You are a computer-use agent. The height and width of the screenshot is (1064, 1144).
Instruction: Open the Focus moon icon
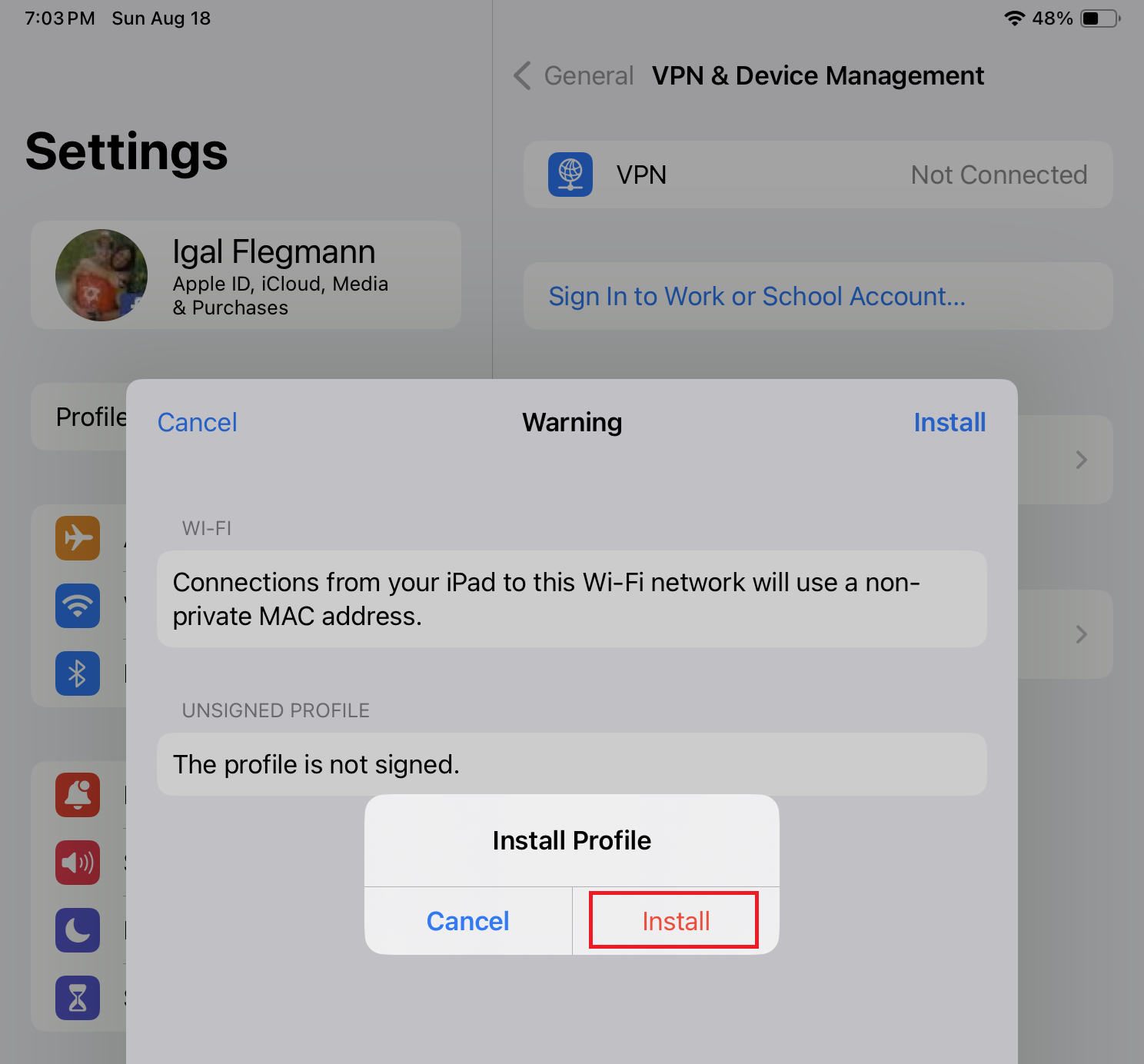[x=78, y=930]
